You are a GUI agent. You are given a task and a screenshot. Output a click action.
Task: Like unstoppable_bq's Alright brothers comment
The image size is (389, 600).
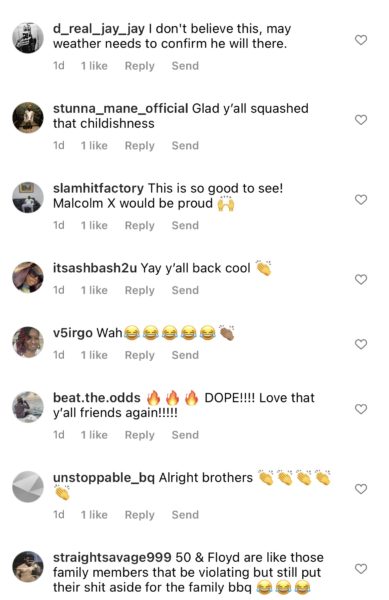[x=361, y=489]
